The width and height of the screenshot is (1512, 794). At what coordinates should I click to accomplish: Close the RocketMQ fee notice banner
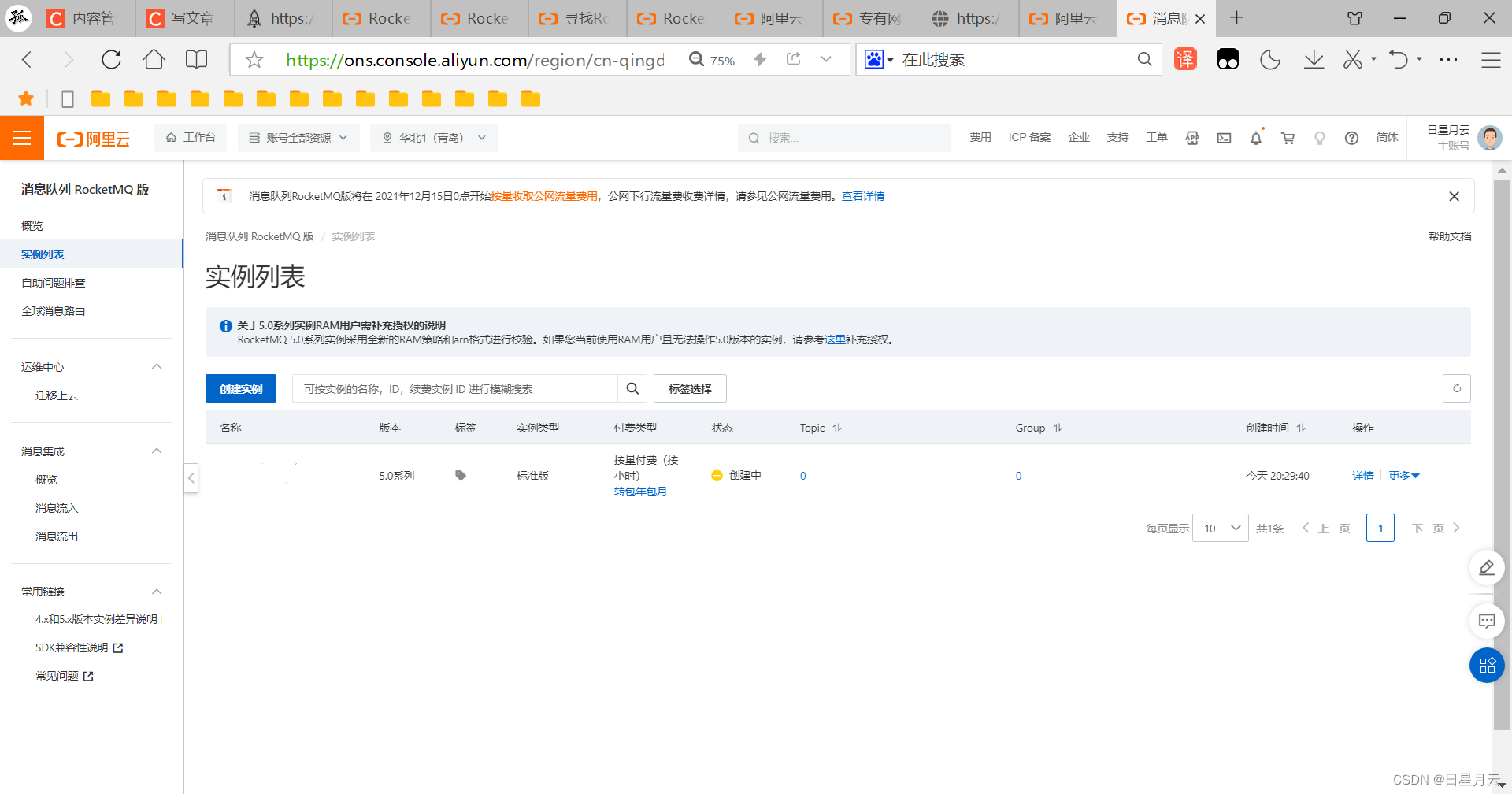click(1455, 196)
